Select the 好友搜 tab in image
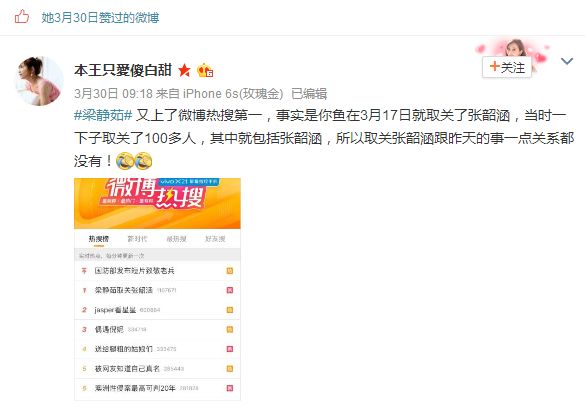Screen dimensions: 585x409 click(215, 239)
